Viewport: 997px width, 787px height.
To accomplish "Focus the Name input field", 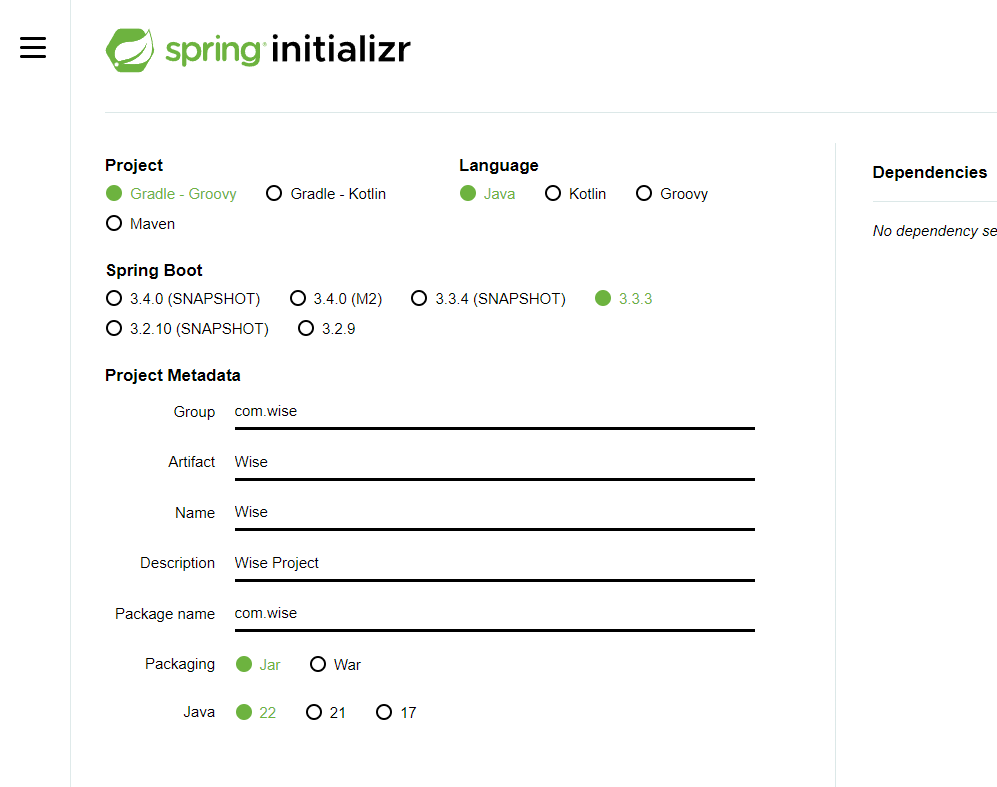I will pyautogui.click(x=494, y=512).
